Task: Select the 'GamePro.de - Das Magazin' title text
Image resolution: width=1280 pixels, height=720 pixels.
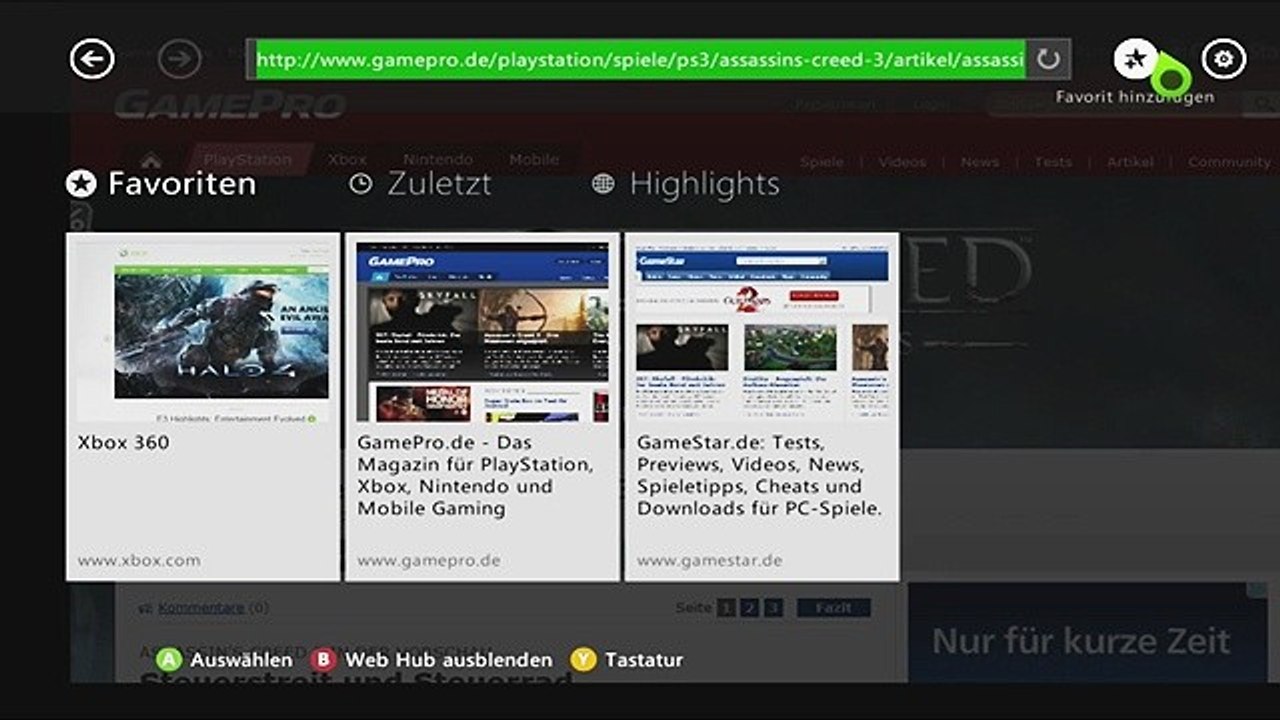Action: coord(475,475)
